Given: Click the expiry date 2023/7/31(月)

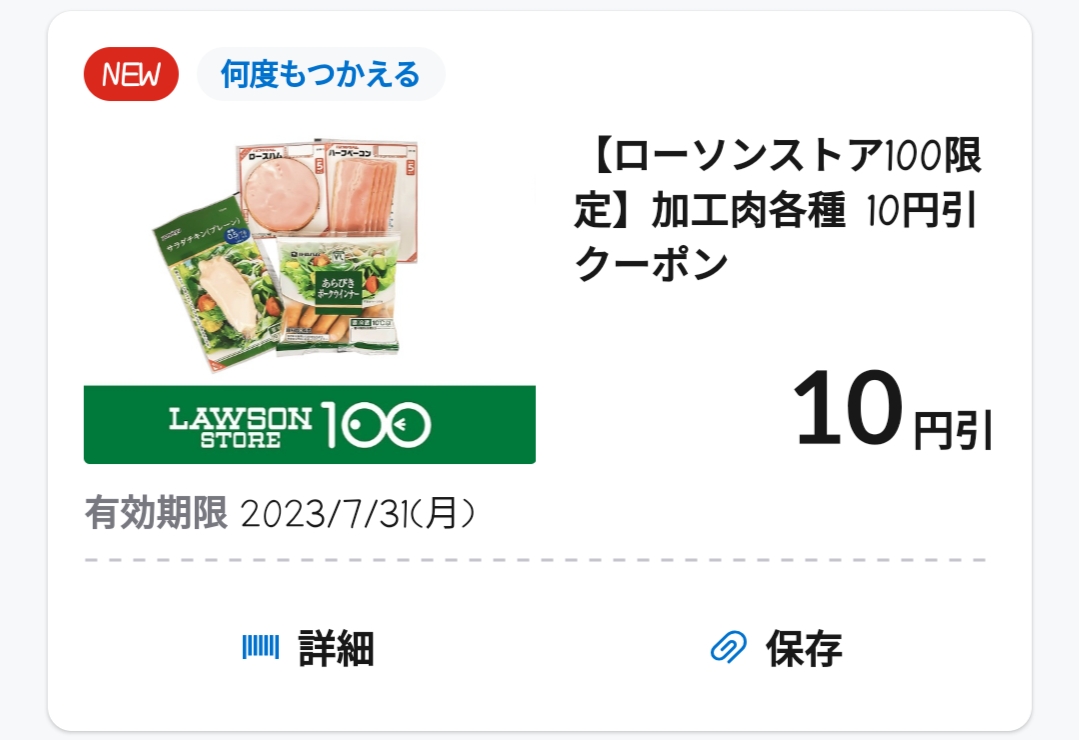Looking at the screenshot, I should [x=357, y=514].
